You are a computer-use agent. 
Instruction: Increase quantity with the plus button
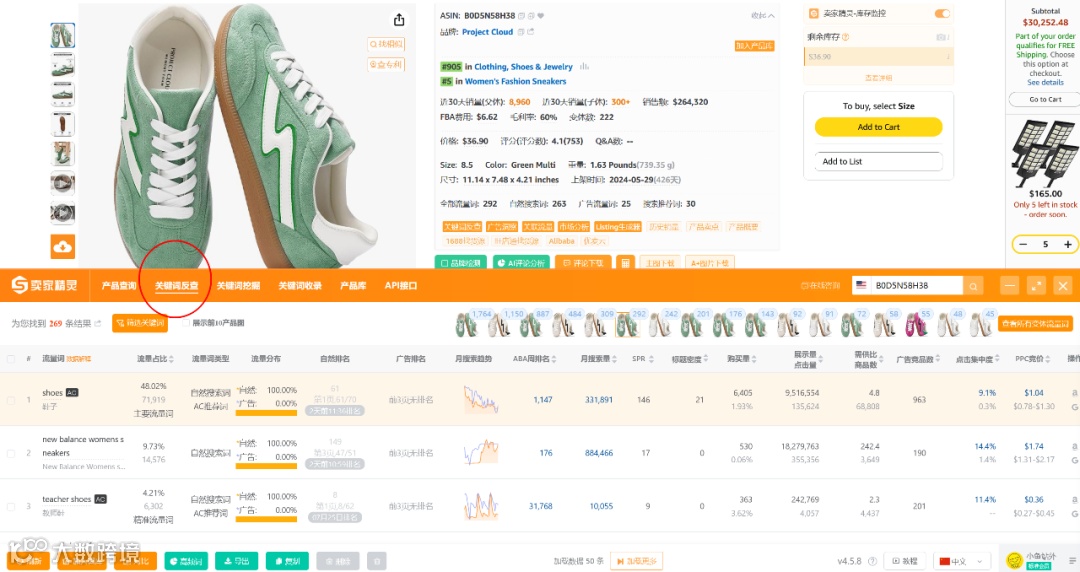(1068, 244)
